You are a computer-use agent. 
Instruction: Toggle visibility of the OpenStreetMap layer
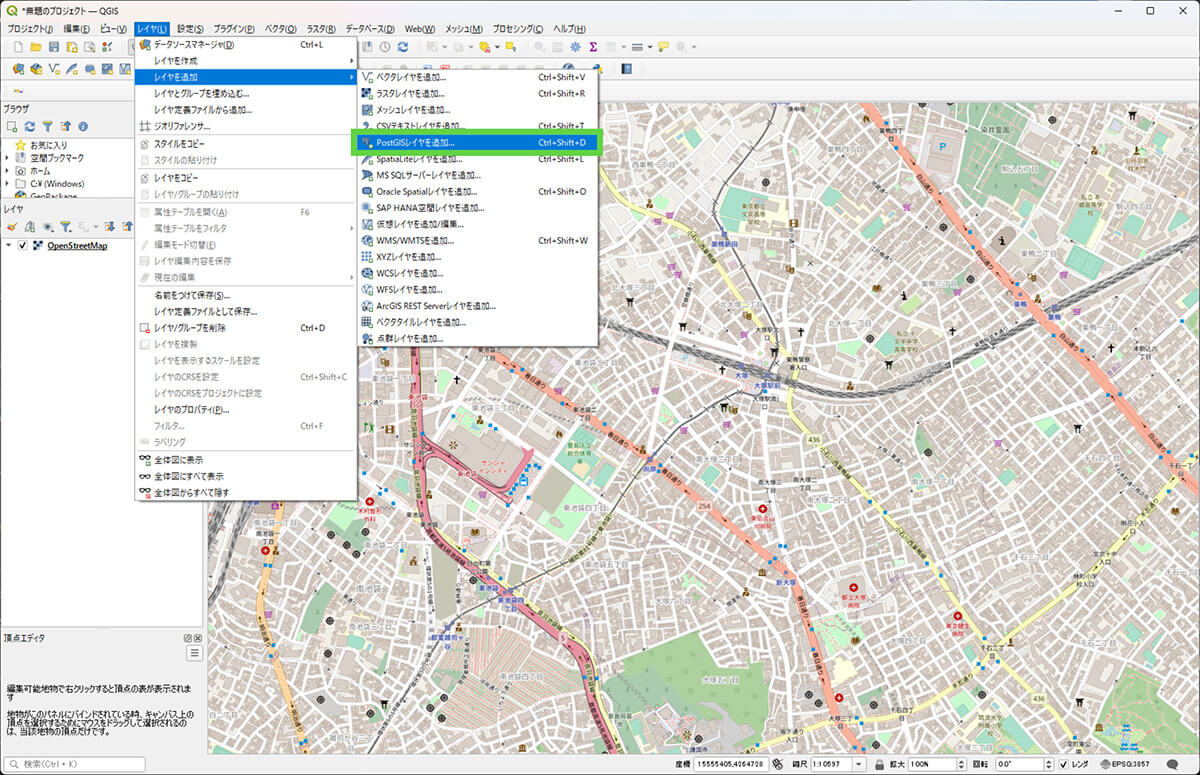point(23,246)
